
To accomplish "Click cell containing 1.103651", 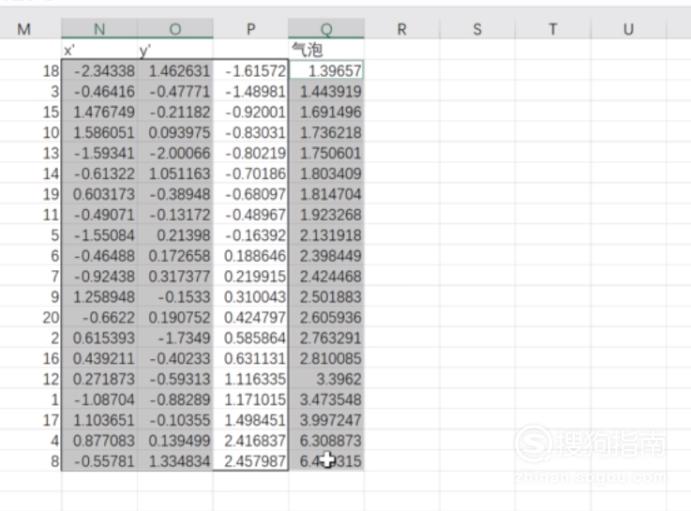I will 99,420.
